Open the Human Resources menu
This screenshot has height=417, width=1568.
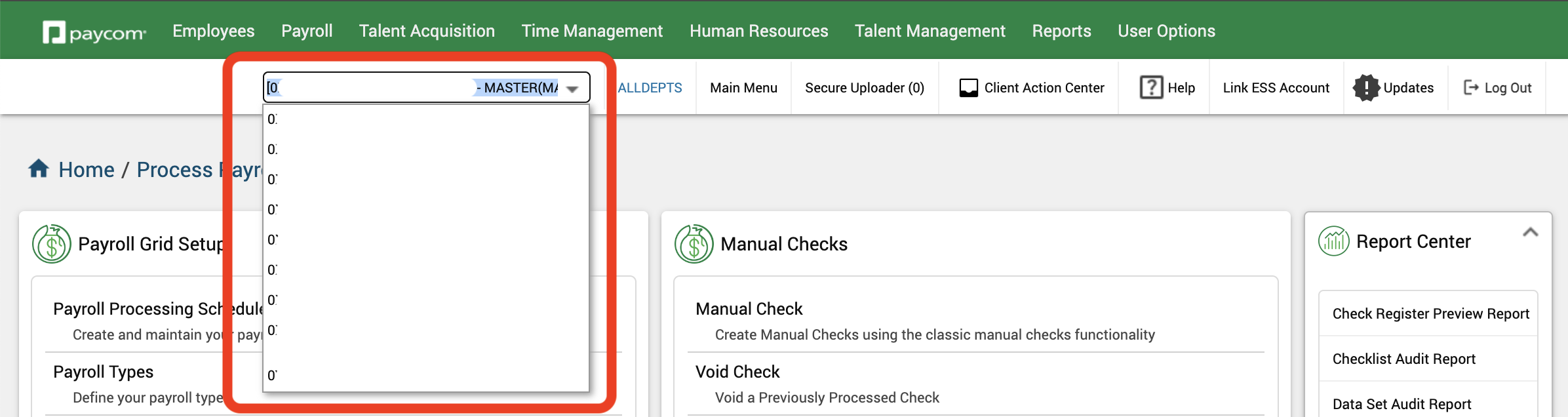pyautogui.click(x=758, y=31)
